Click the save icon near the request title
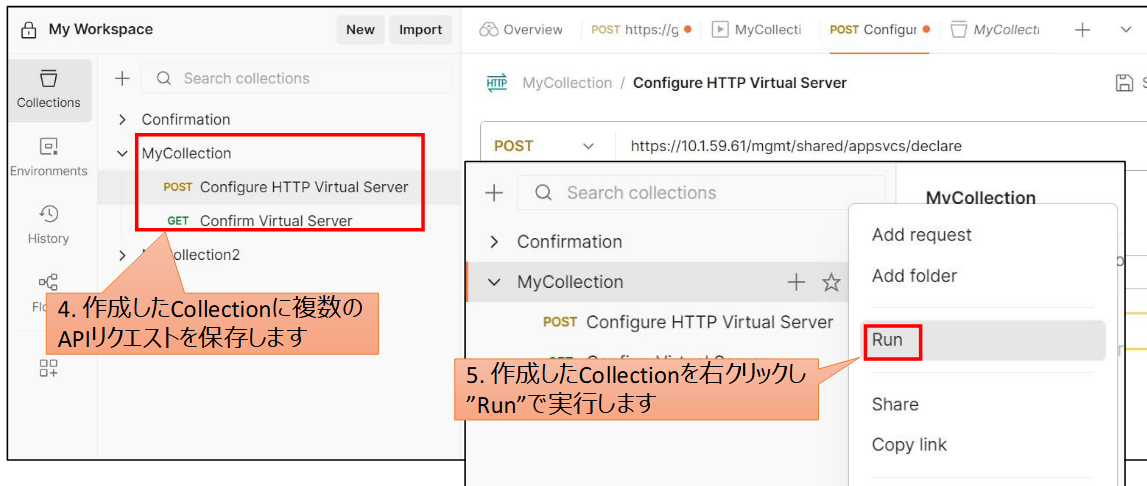This screenshot has width=1147, height=486. click(x=1124, y=83)
